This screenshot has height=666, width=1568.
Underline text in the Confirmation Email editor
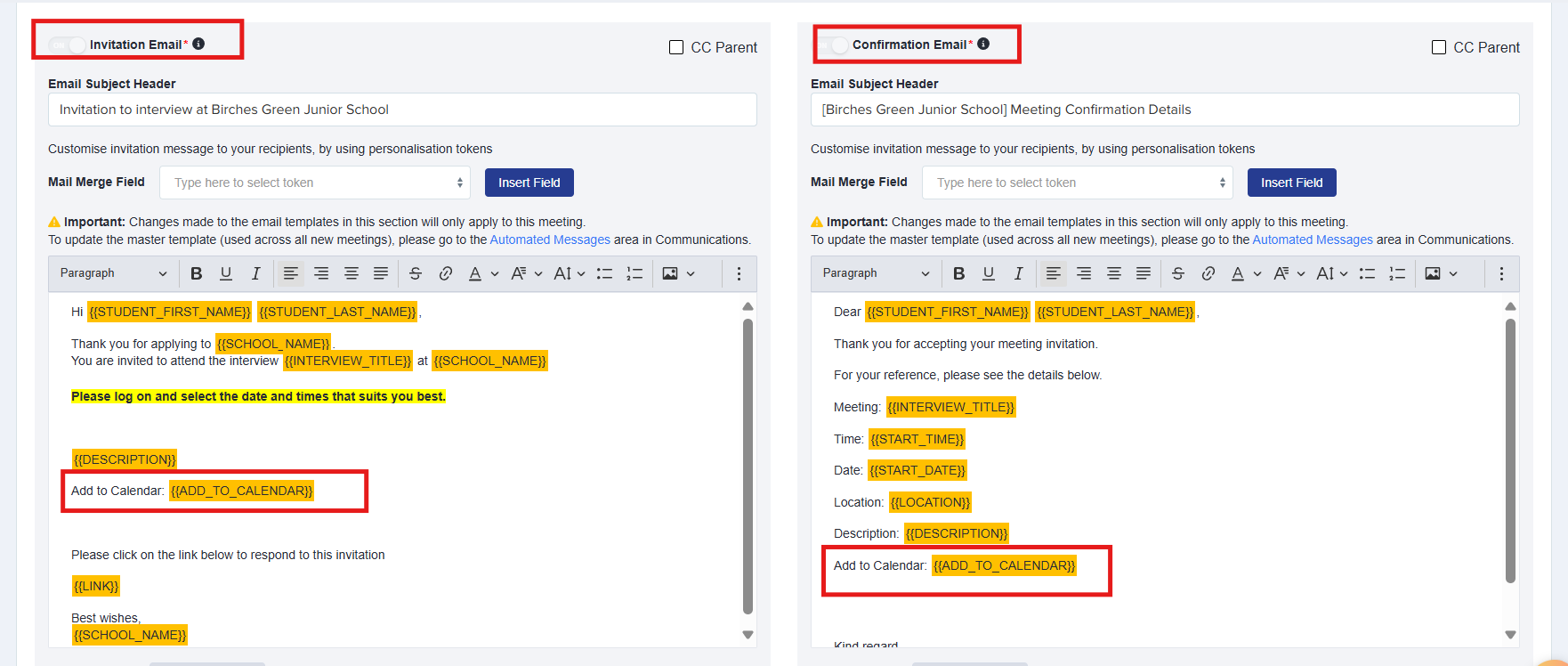pyautogui.click(x=989, y=273)
